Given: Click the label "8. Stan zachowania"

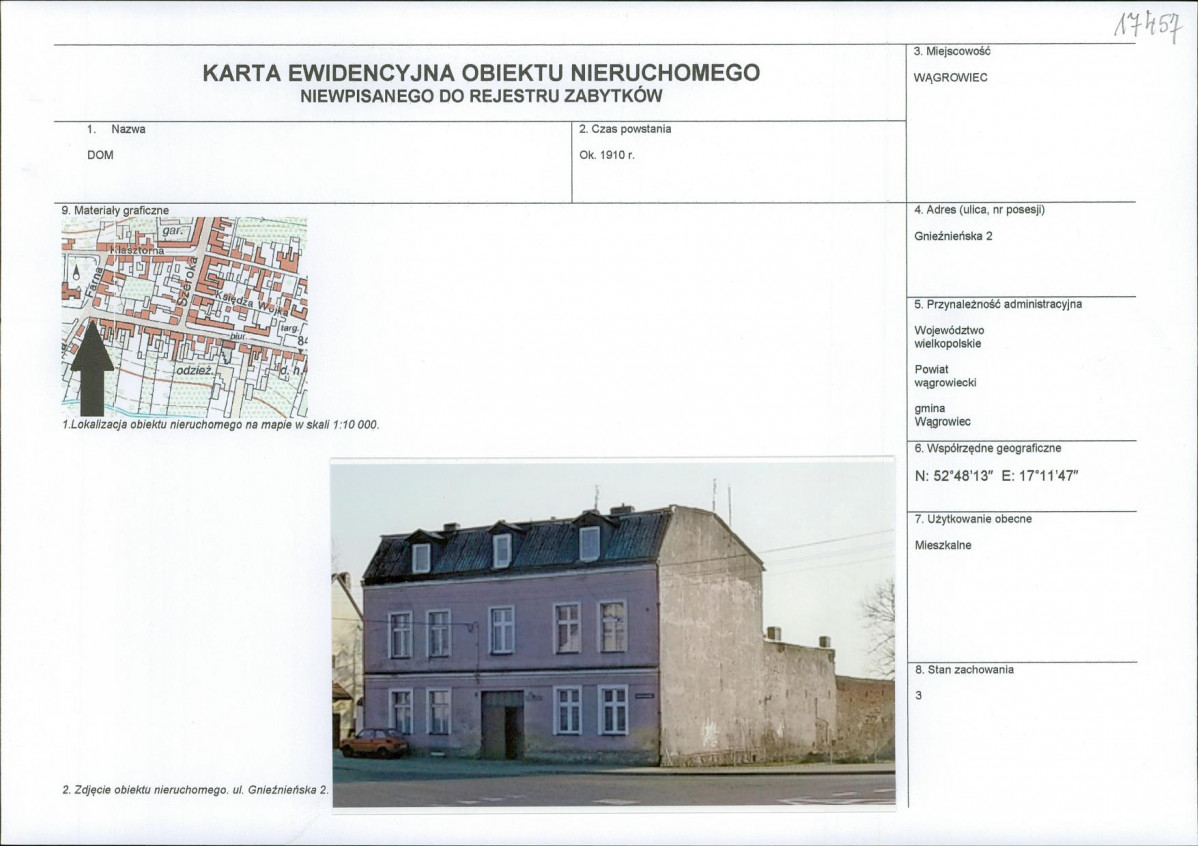Looking at the screenshot, I should (x=964, y=669).
